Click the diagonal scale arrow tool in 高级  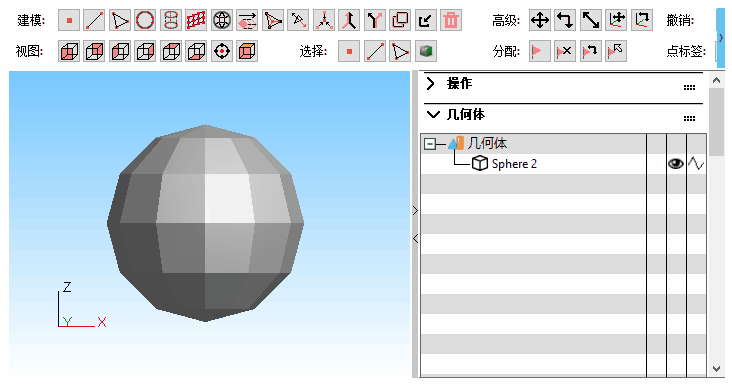click(x=591, y=21)
